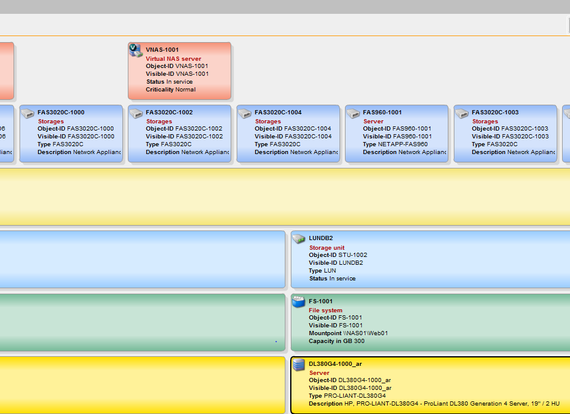
Task: Select the DL380G4-1000_ar card title
Action: point(335,364)
